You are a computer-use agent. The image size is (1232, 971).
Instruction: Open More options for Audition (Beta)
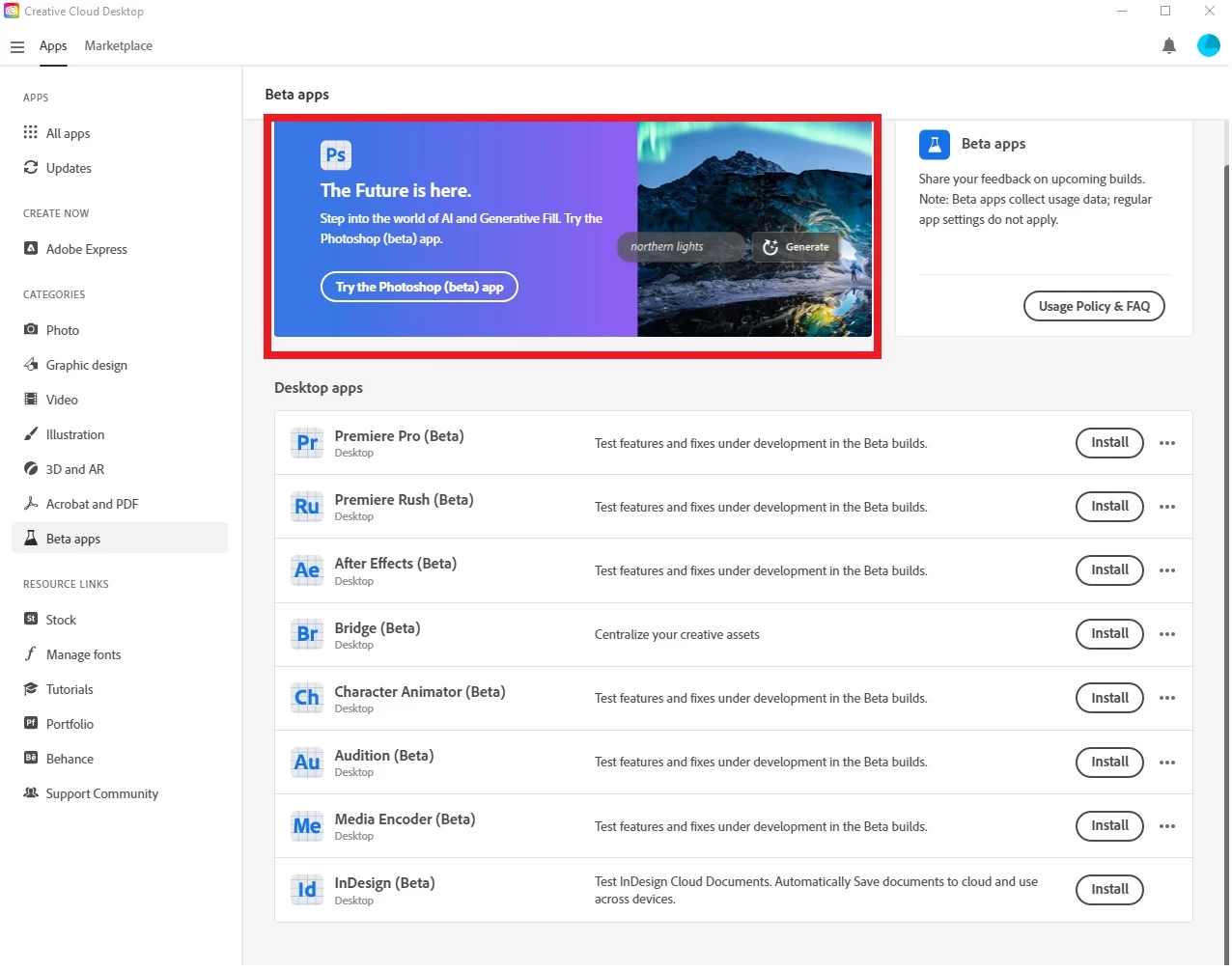coord(1167,763)
